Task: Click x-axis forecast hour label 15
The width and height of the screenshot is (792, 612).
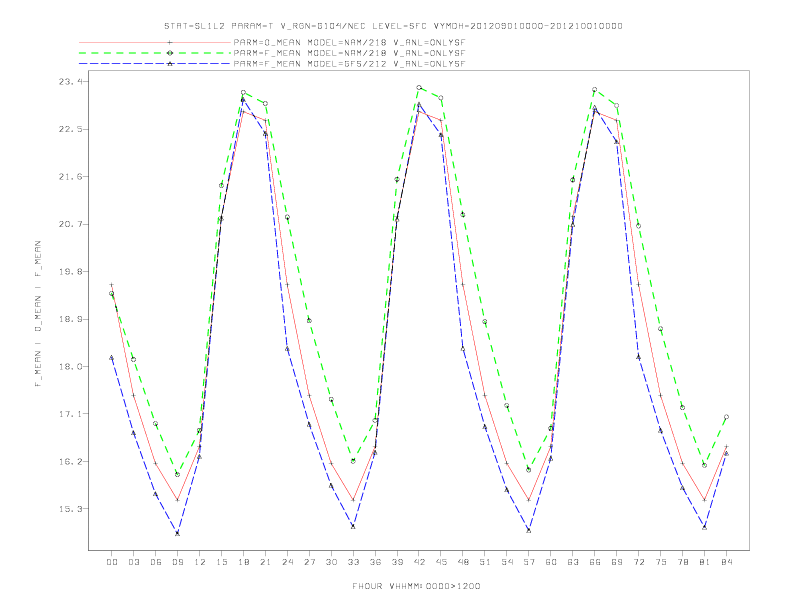Action: coord(221,562)
